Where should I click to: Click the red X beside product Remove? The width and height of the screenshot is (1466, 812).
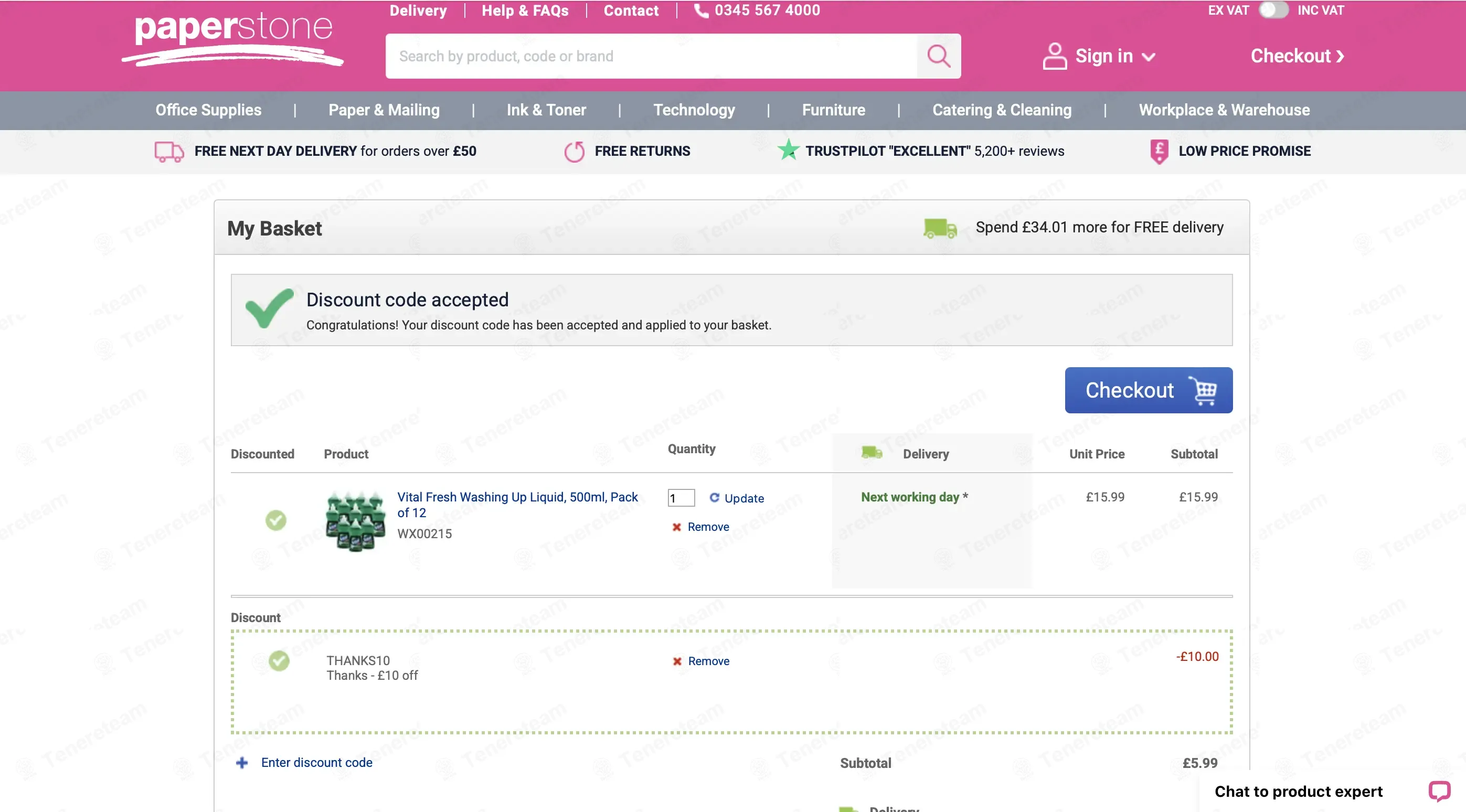tap(677, 527)
